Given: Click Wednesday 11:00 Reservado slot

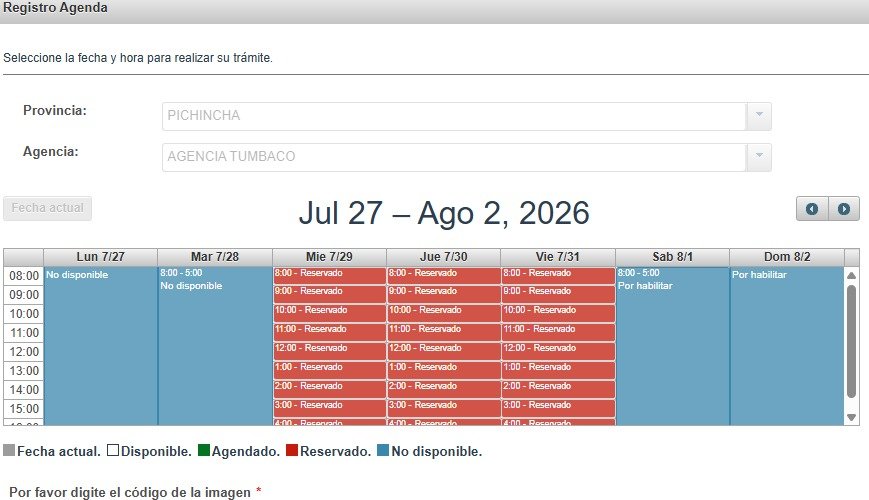Looking at the screenshot, I should pos(329,332).
